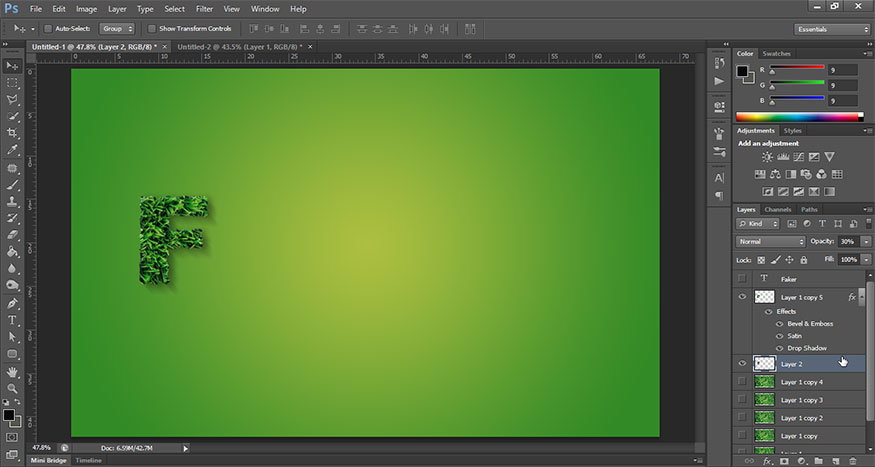Show Layer 1 copy 4
875x467 pixels.
click(742, 381)
